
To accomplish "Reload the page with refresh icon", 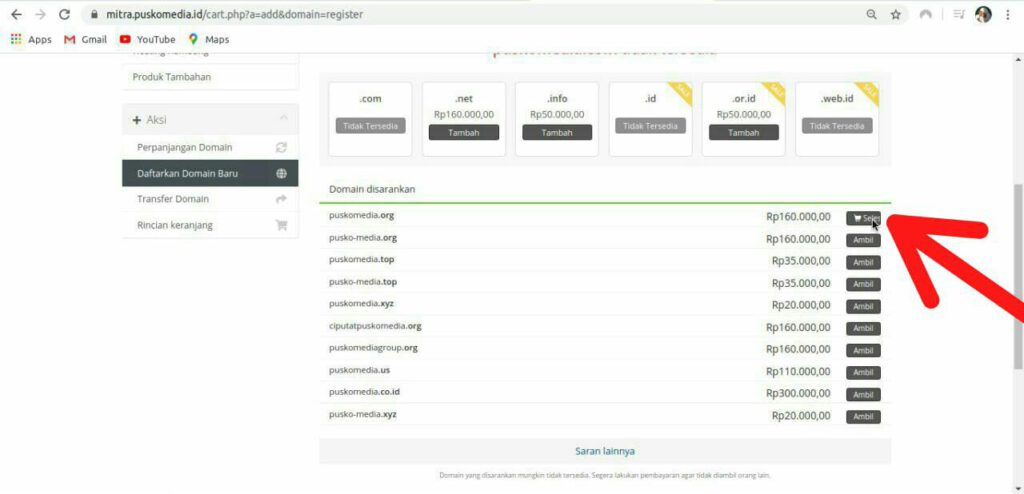I will click(64, 14).
